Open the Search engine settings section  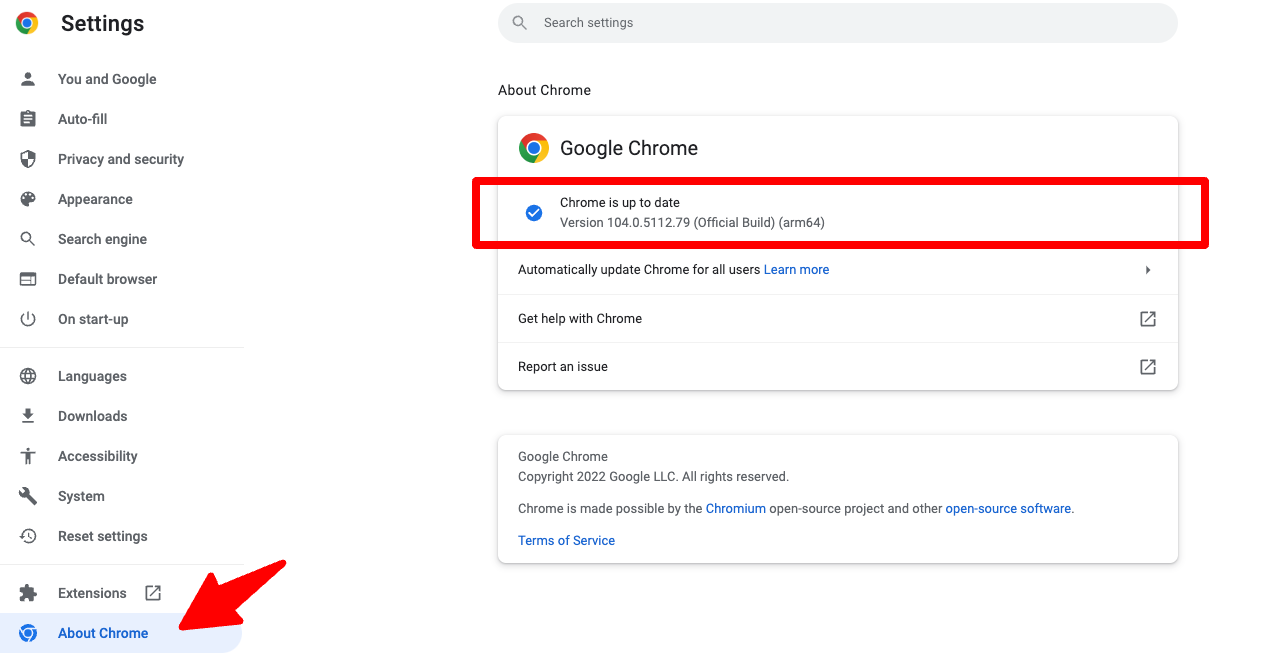[x=102, y=239]
